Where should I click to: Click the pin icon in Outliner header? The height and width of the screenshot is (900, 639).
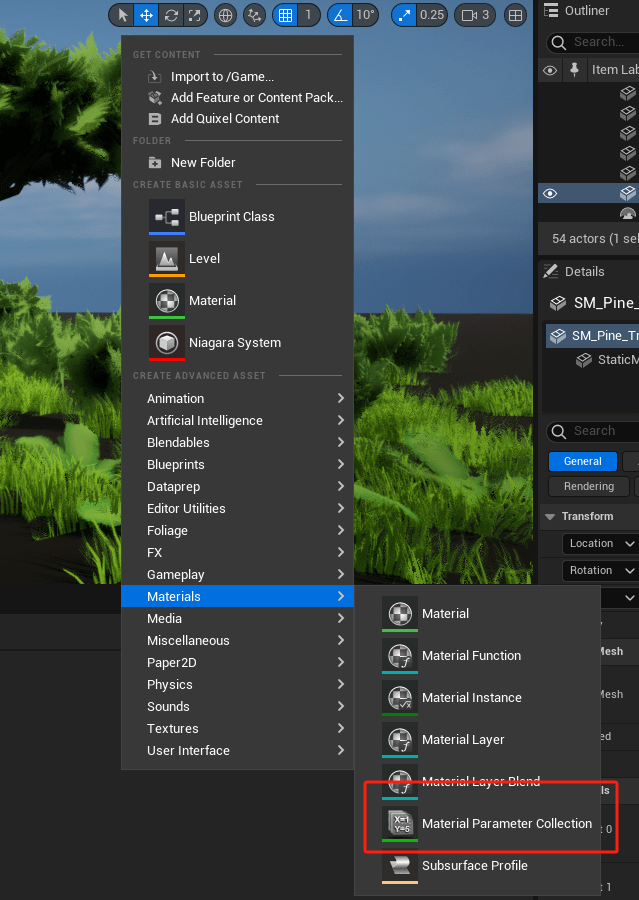tap(574, 70)
